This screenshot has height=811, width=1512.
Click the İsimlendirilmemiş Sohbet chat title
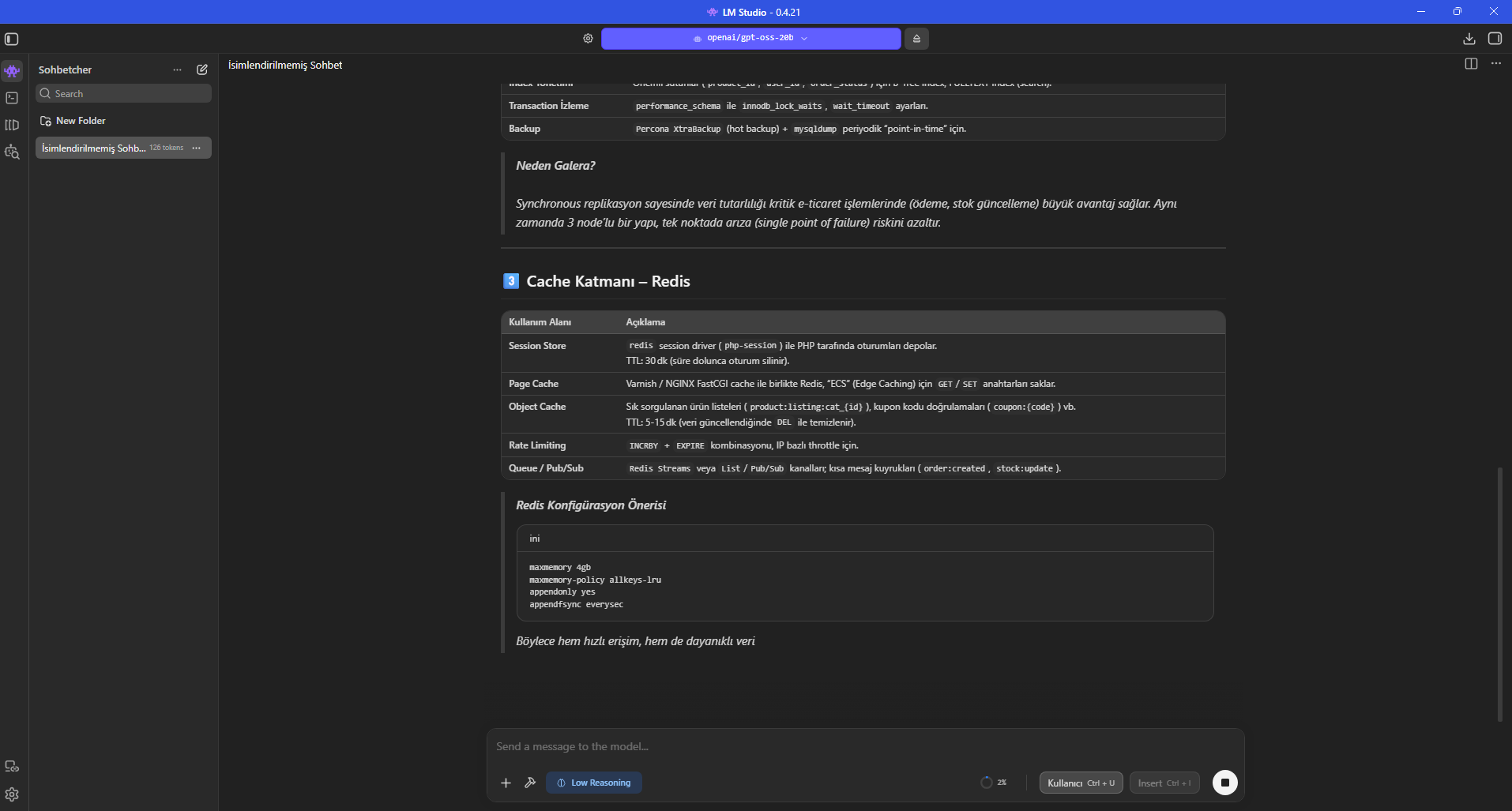pyautogui.click(x=285, y=65)
